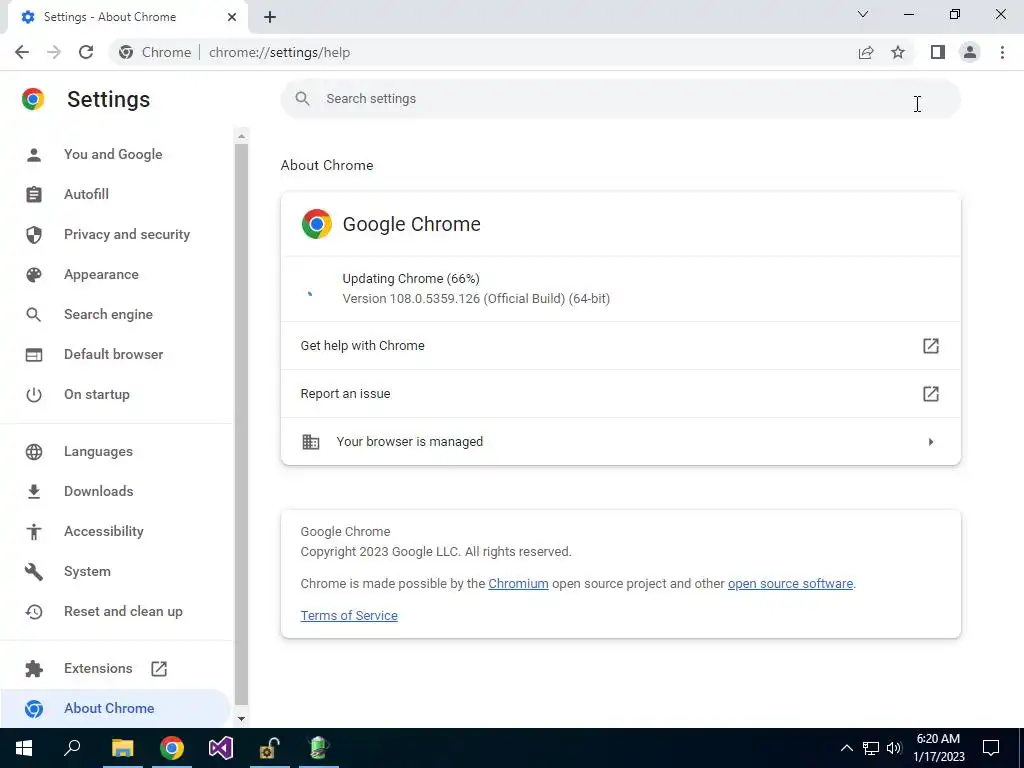Click external link icon for Get help
The width and height of the screenshot is (1024, 768).
(931, 345)
